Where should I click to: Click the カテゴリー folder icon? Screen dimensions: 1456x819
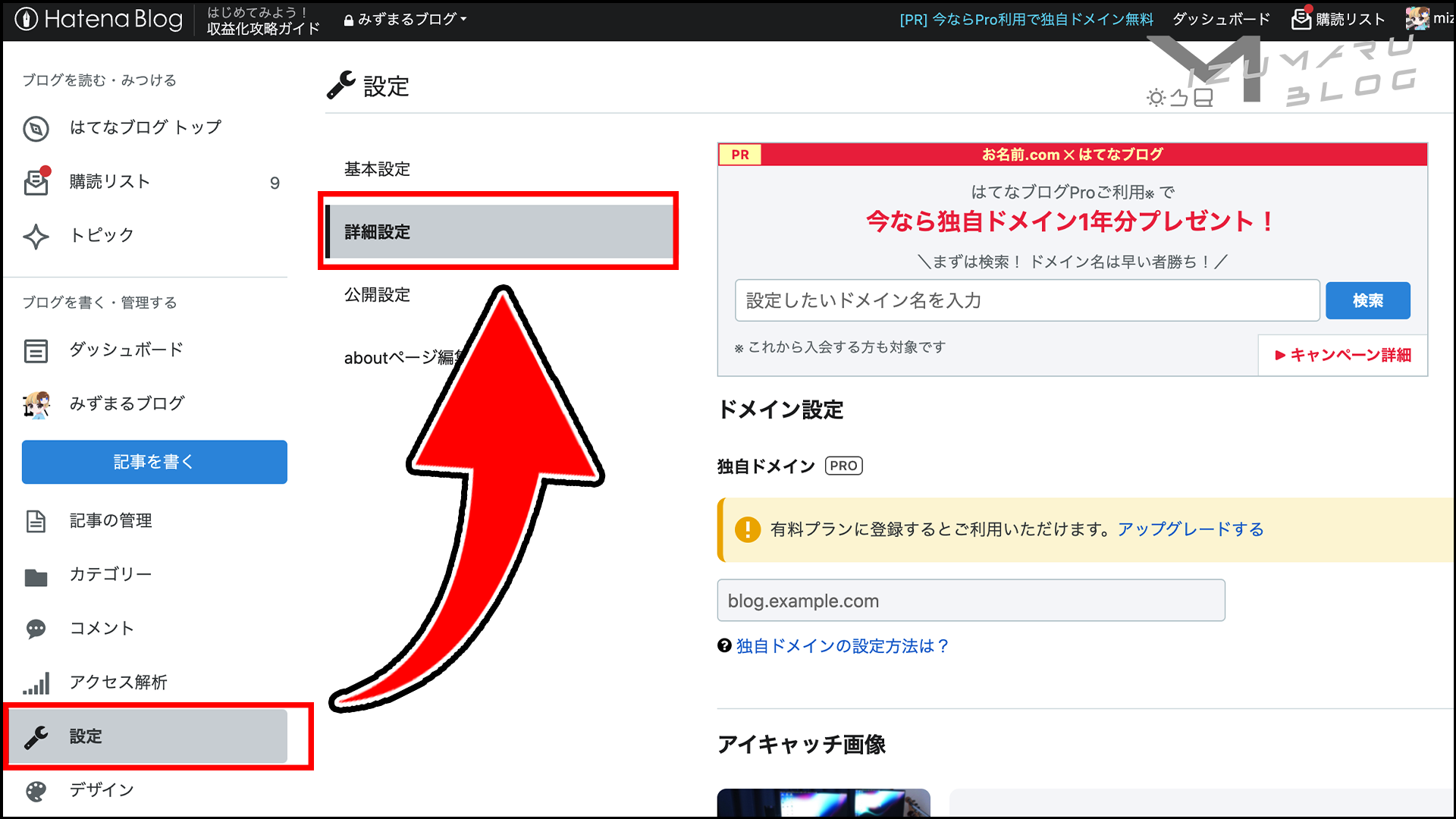pos(36,576)
